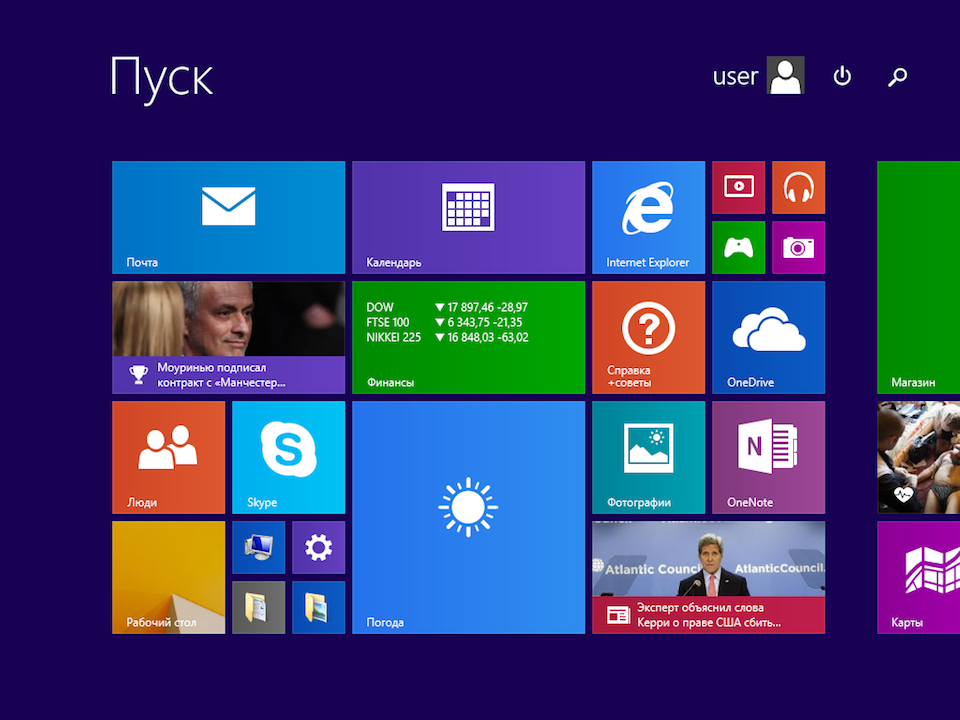960x720 pixels.
Task: Click the DOW stock quote line
Action: click(447, 307)
